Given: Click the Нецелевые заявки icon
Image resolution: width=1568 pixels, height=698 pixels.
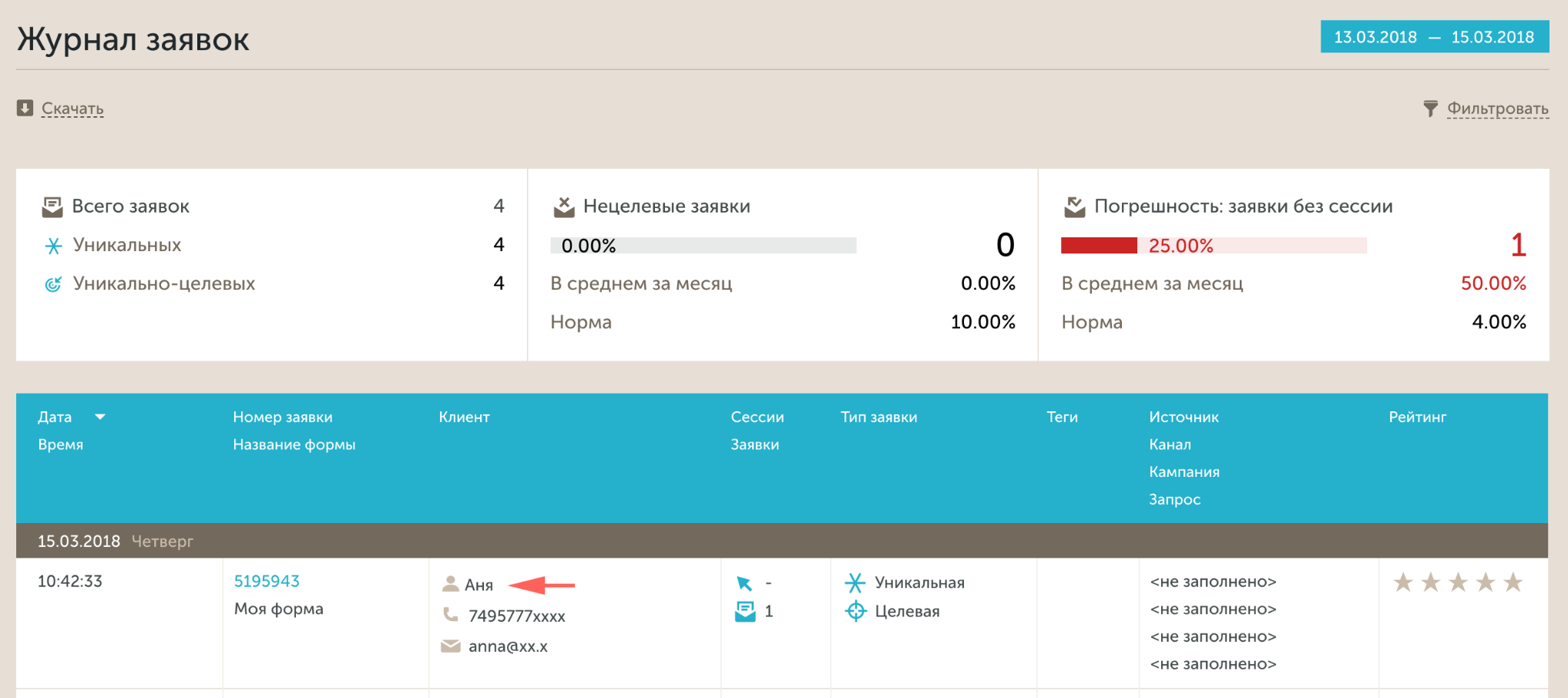Looking at the screenshot, I should (x=564, y=206).
